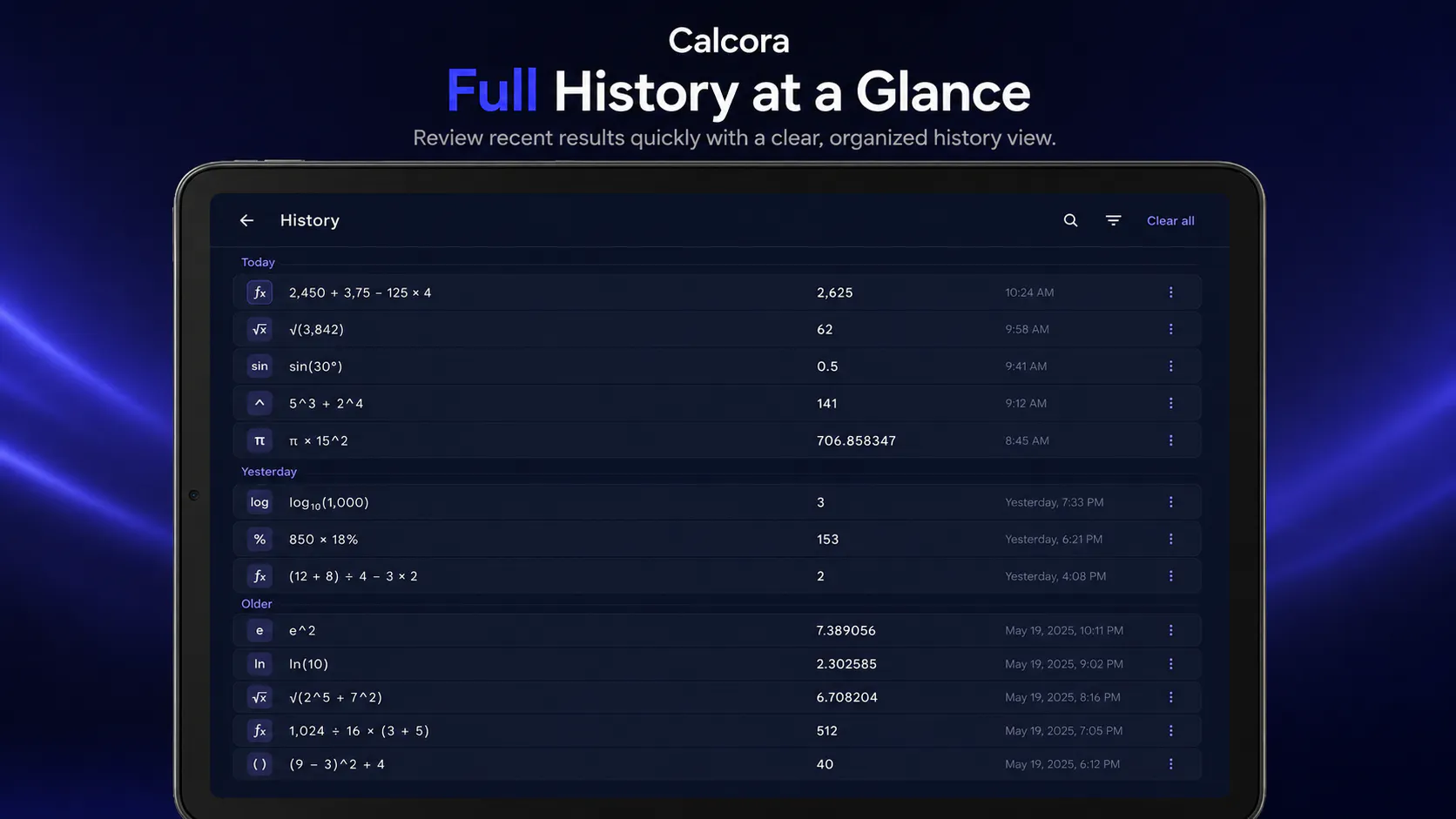Open options for π × 15^2 entry
The height and width of the screenshot is (819, 1456).
click(x=1170, y=440)
